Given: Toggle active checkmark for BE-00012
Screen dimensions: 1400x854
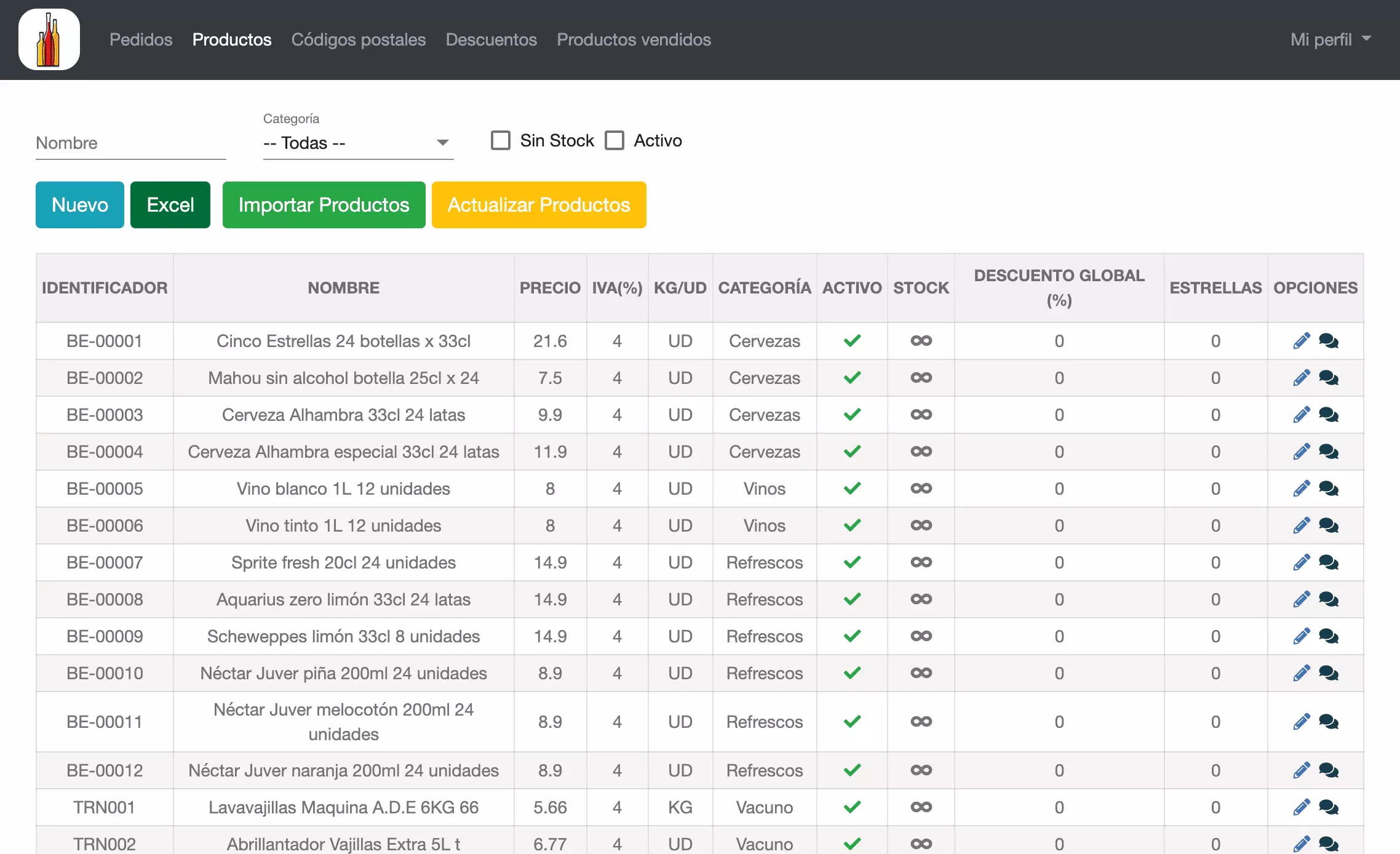Looking at the screenshot, I should click(852, 770).
